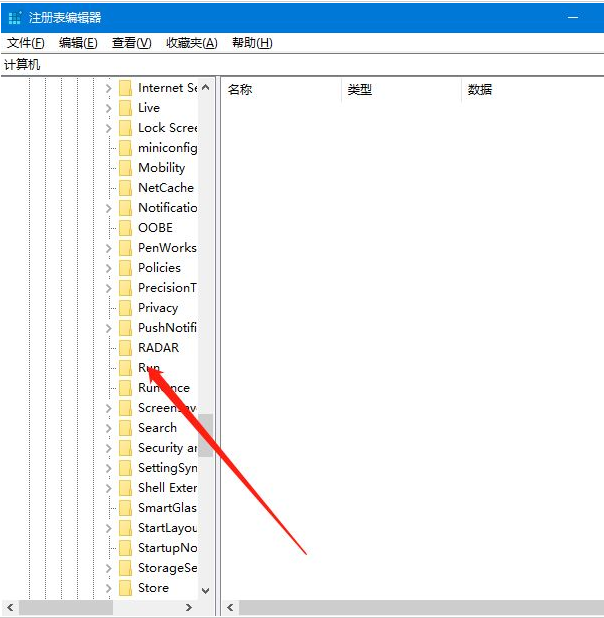
Task: Click the StartLayout folder icon
Action: [x=125, y=528]
